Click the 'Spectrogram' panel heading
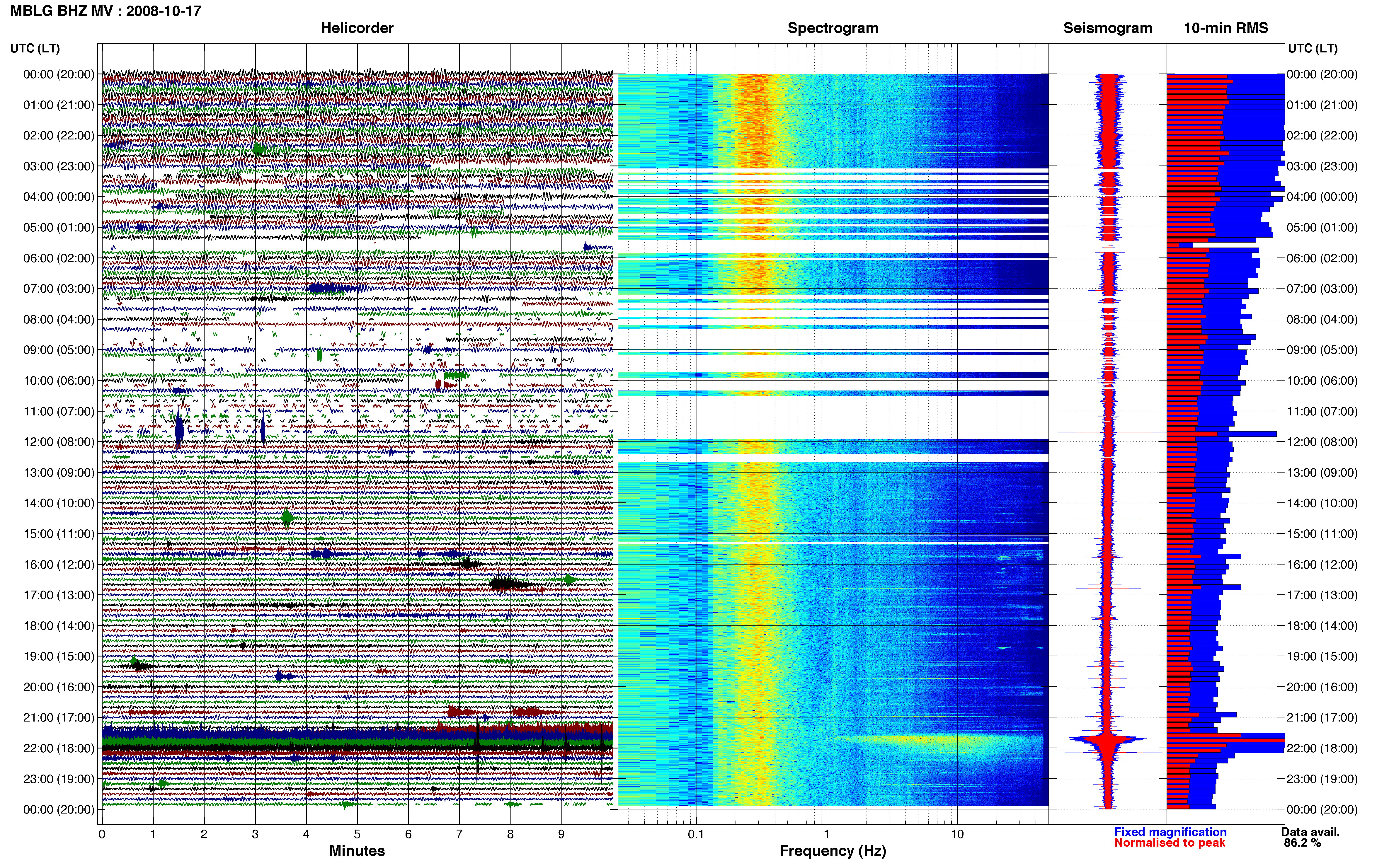Image resolution: width=1389 pixels, height=868 pixels. coord(833,28)
